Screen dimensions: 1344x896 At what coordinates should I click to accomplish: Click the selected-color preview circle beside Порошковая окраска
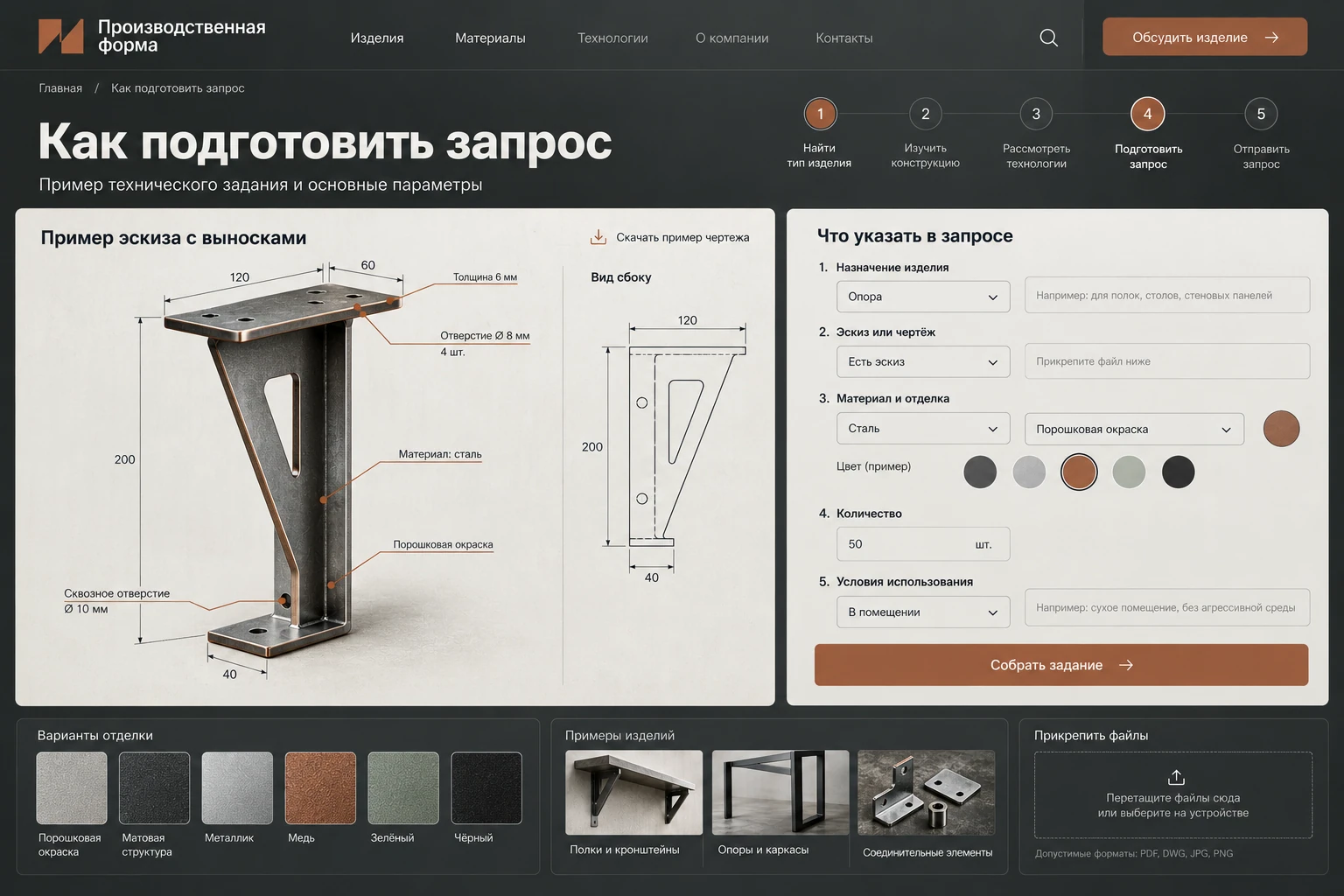point(1281,429)
